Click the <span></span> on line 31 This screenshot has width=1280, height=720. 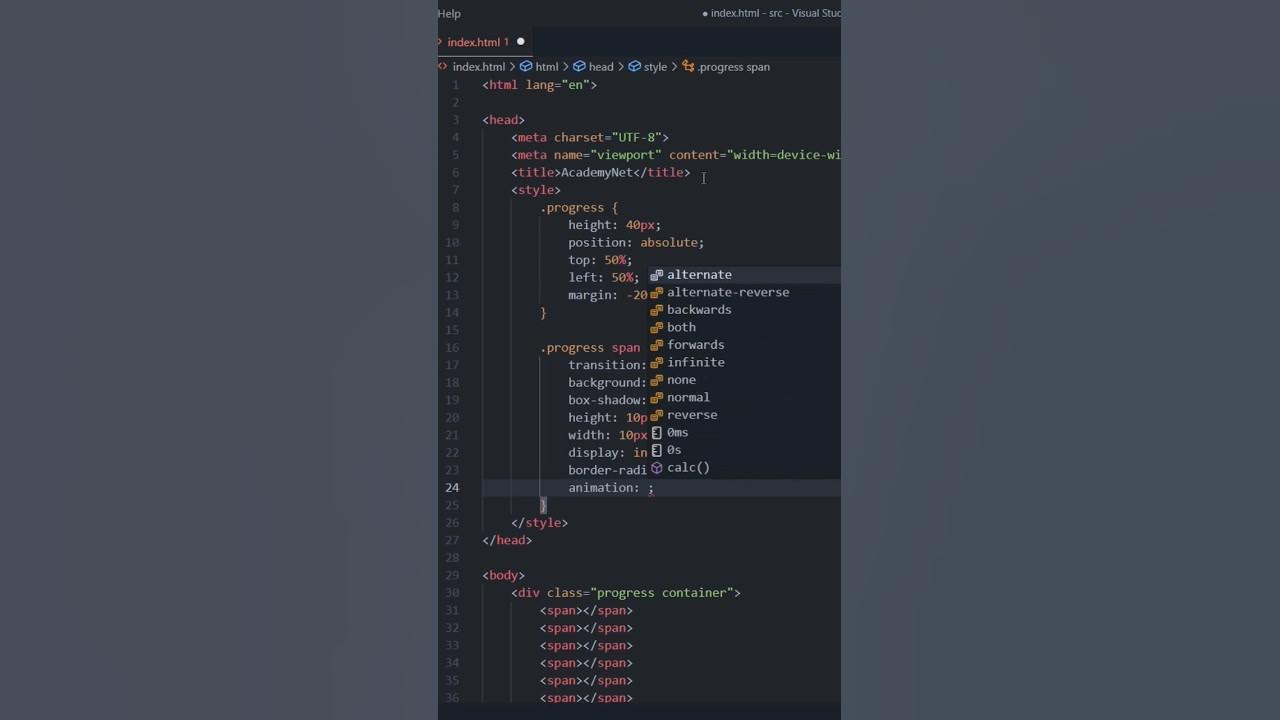[x=586, y=610]
